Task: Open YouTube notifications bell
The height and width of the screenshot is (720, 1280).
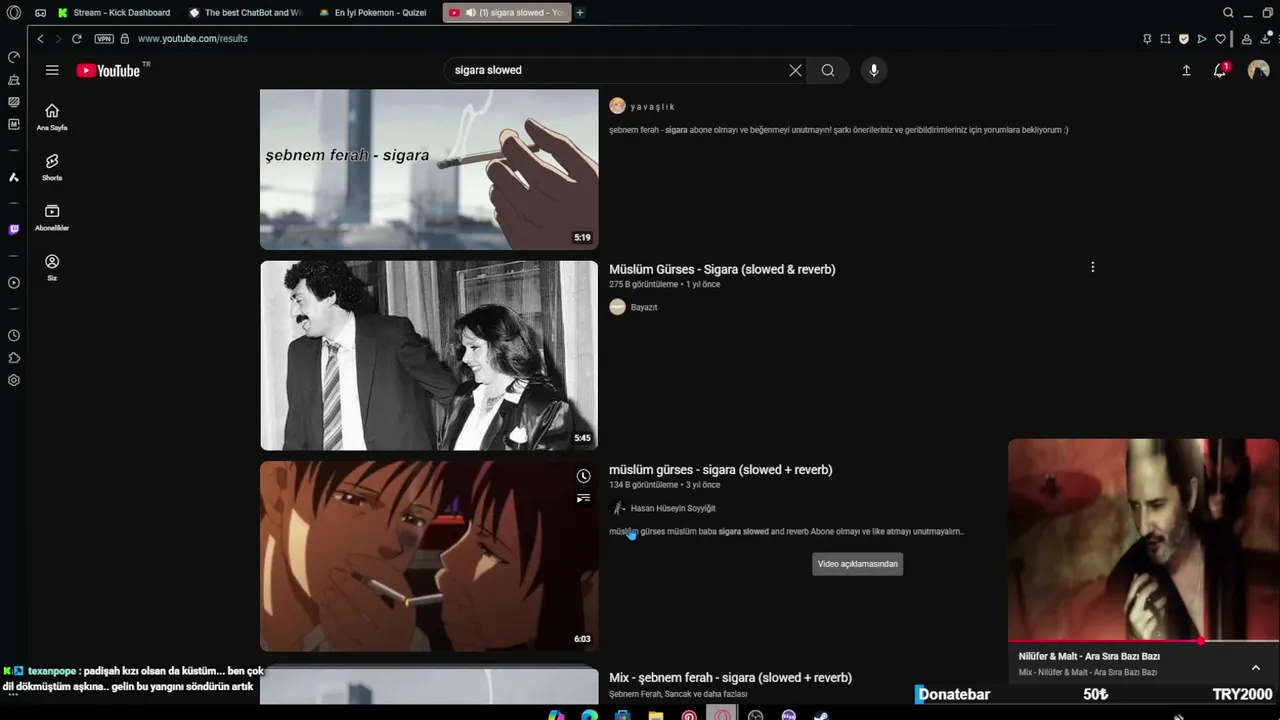Action: click(x=1220, y=70)
